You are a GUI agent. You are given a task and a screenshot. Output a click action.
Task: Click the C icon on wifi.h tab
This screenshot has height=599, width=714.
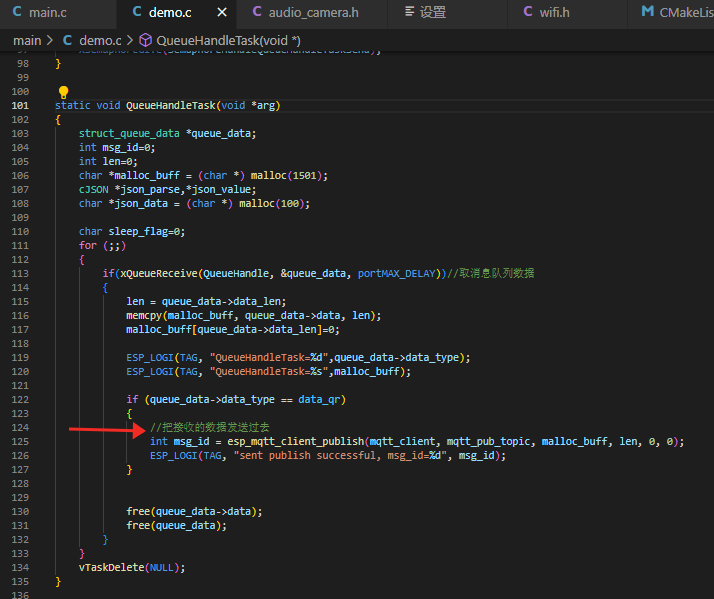[529, 12]
